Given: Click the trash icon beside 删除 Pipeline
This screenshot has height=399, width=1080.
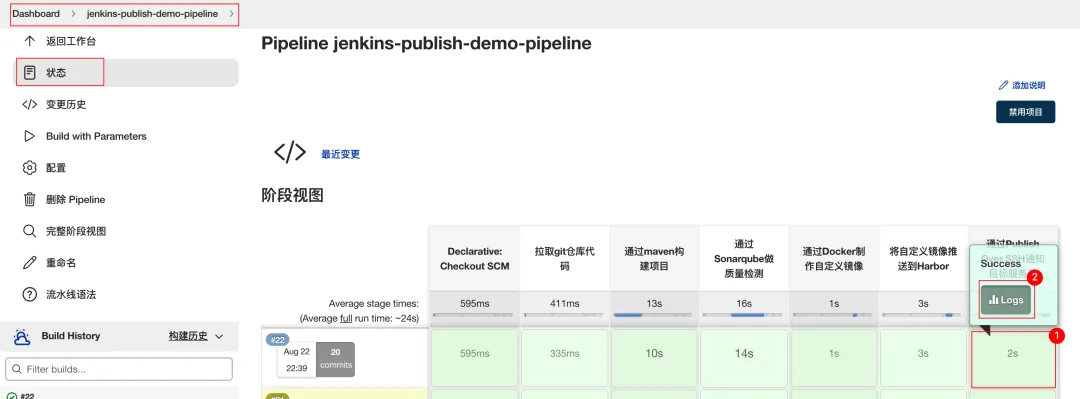Looking at the screenshot, I should pyautogui.click(x=30, y=199).
